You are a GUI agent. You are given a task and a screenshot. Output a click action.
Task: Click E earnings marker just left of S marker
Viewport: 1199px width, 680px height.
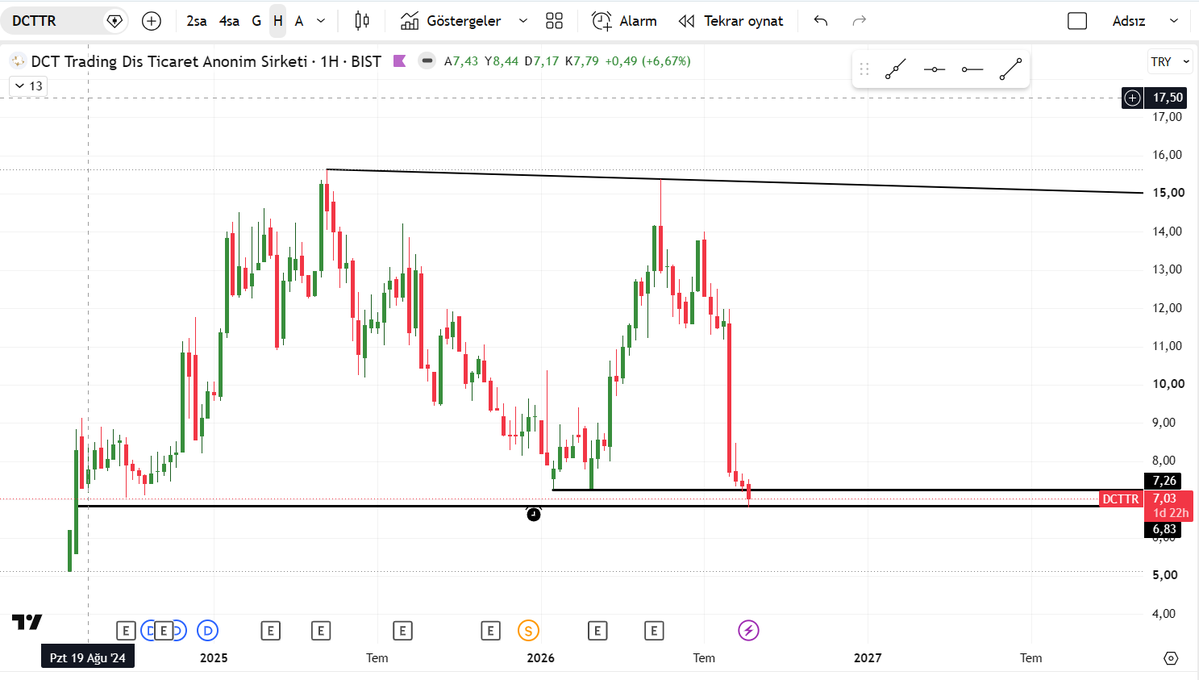click(490, 631)
